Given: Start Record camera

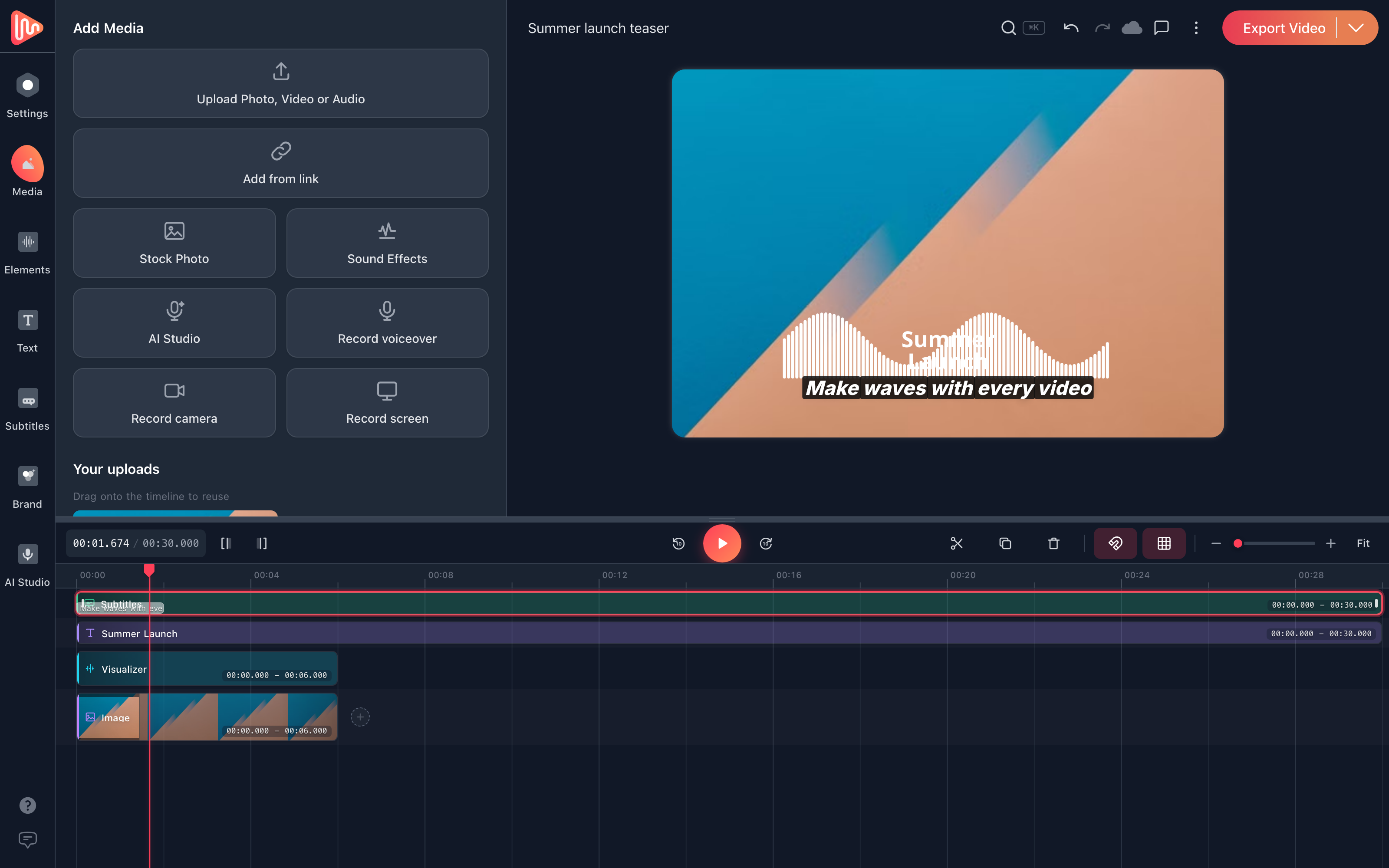Looking at the screenshot, I should pyautogui.click(x=174, y=402).
